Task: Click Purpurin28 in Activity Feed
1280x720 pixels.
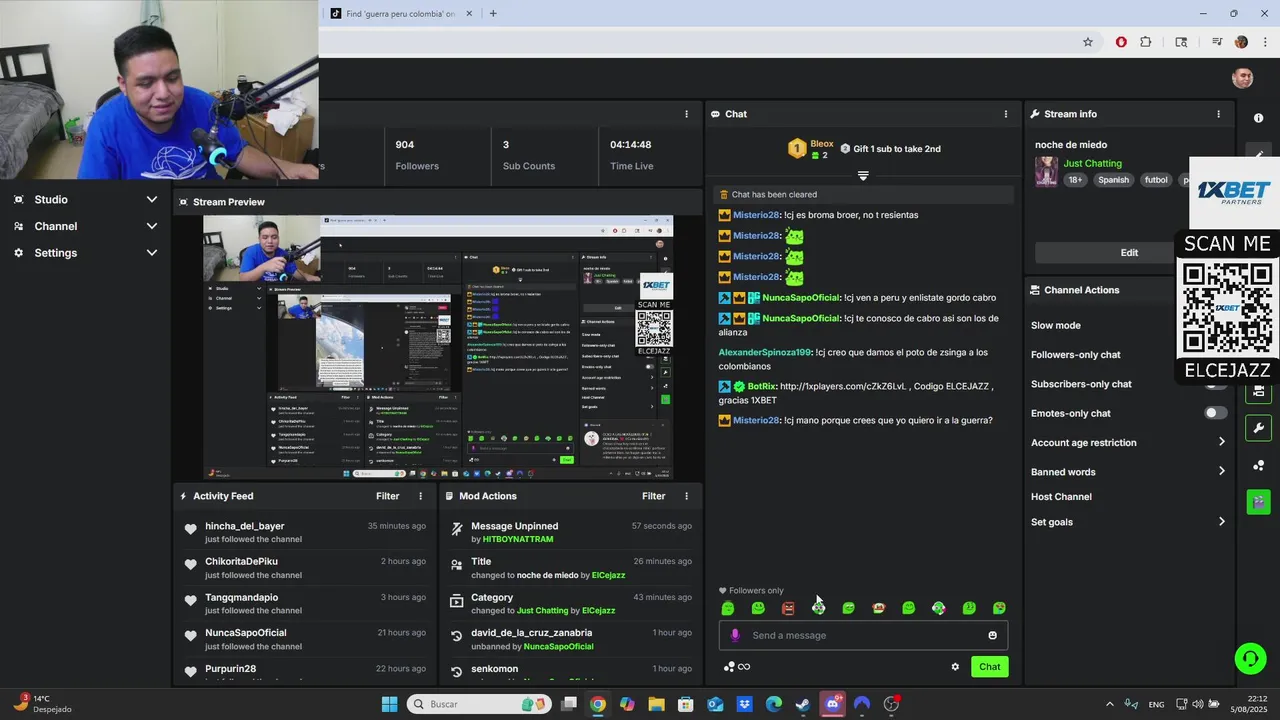Action: click(230, 668)
